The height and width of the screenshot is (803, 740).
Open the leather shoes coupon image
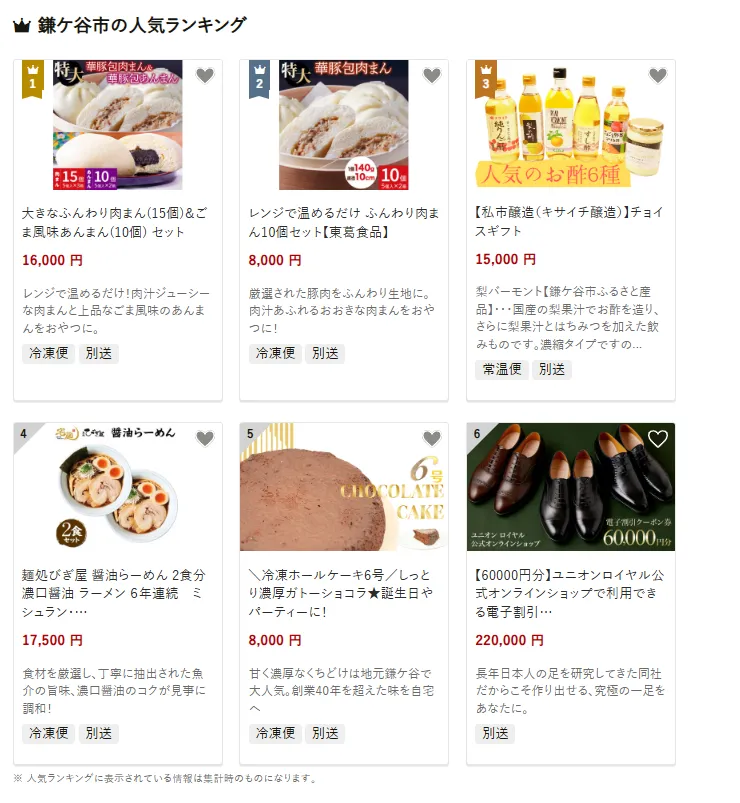[x=571, y=487]
